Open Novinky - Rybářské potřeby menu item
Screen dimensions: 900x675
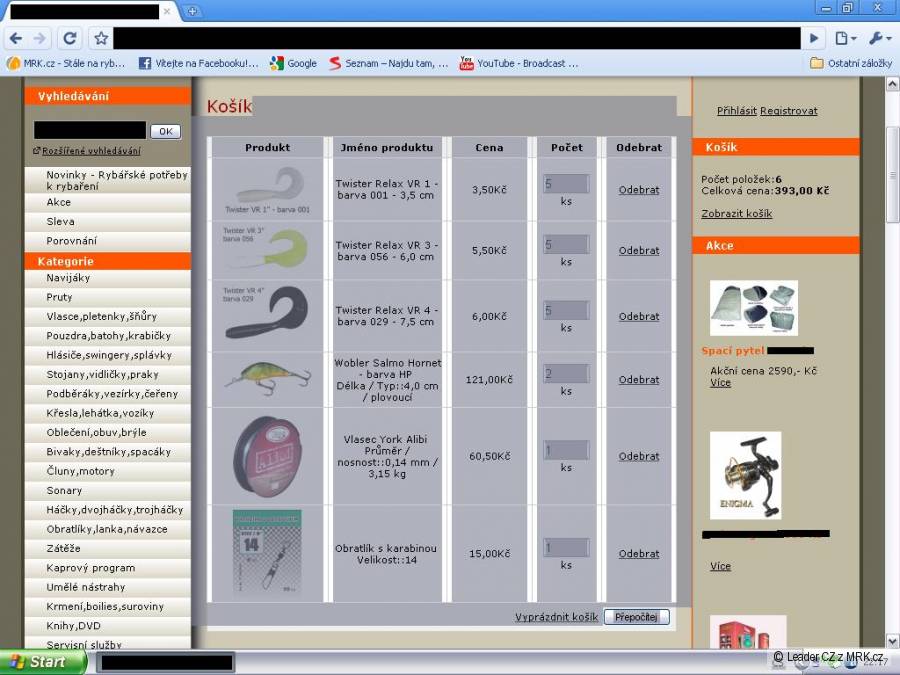(x=108, y=180)
